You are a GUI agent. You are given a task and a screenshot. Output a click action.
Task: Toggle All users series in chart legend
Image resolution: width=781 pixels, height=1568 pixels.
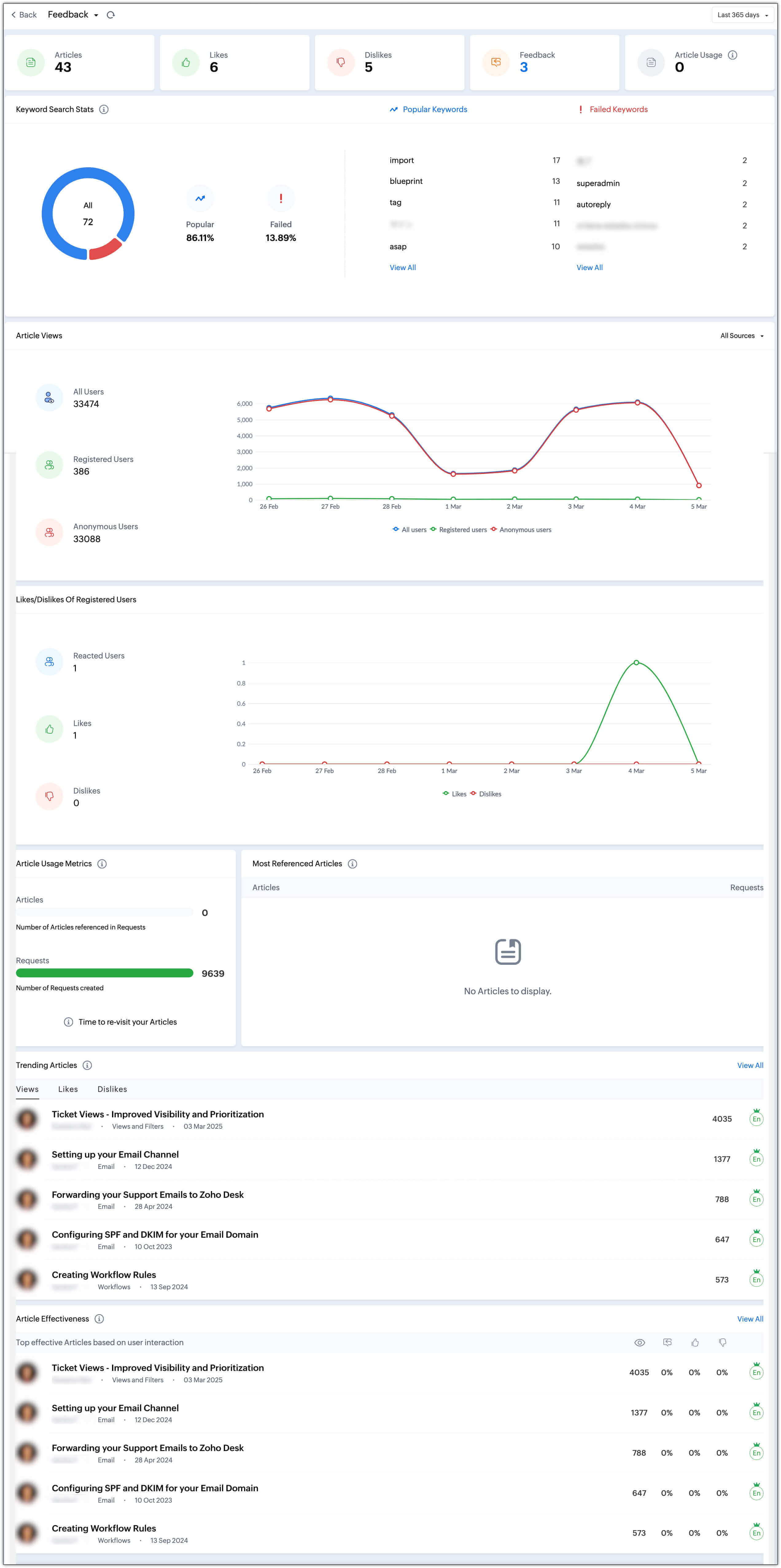409,530
